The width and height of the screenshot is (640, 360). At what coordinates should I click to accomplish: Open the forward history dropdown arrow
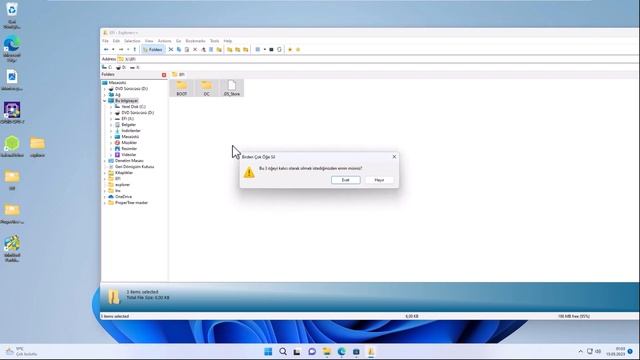click(x=128, y=49)
